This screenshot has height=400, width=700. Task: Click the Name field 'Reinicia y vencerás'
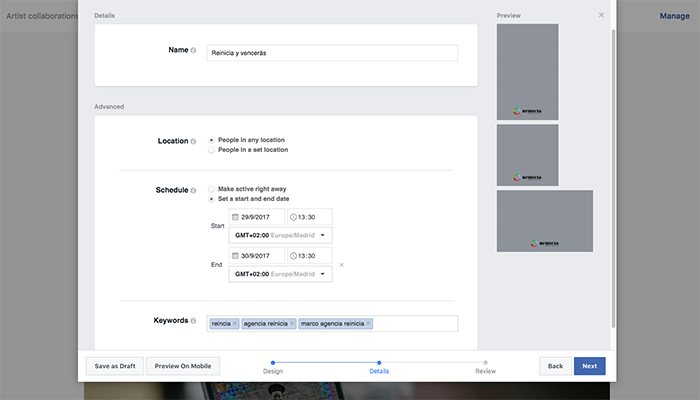point(332,53)
